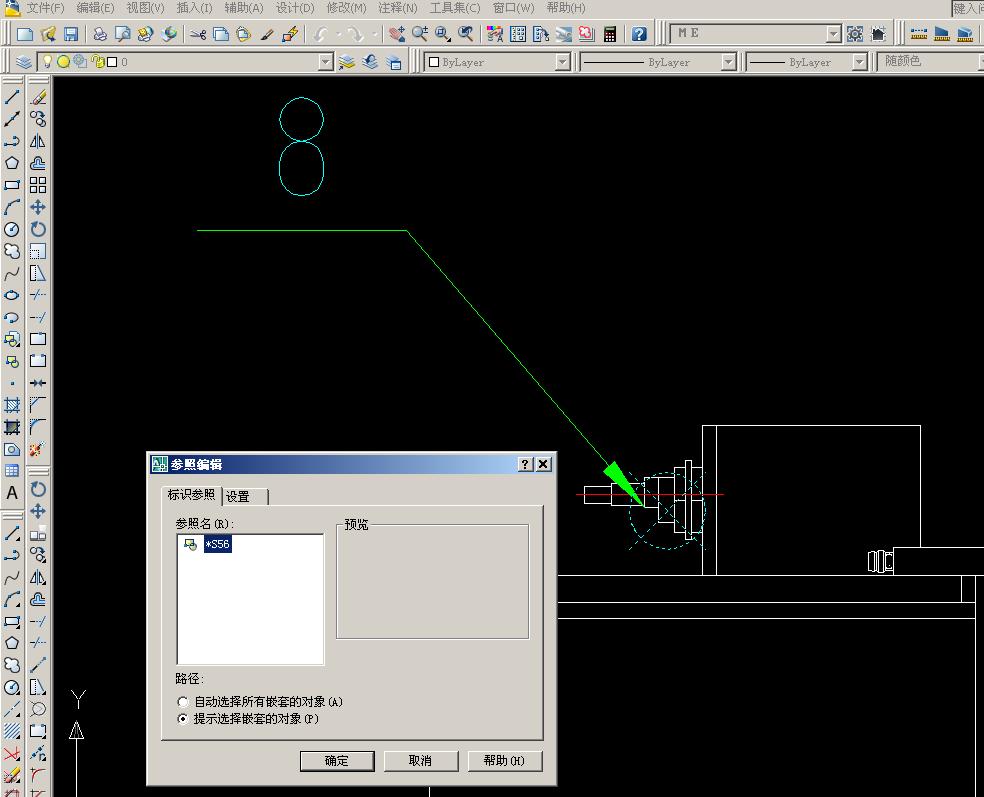Select the Mirror modify tool
This screenshot has width=984, height=797.
38,141
